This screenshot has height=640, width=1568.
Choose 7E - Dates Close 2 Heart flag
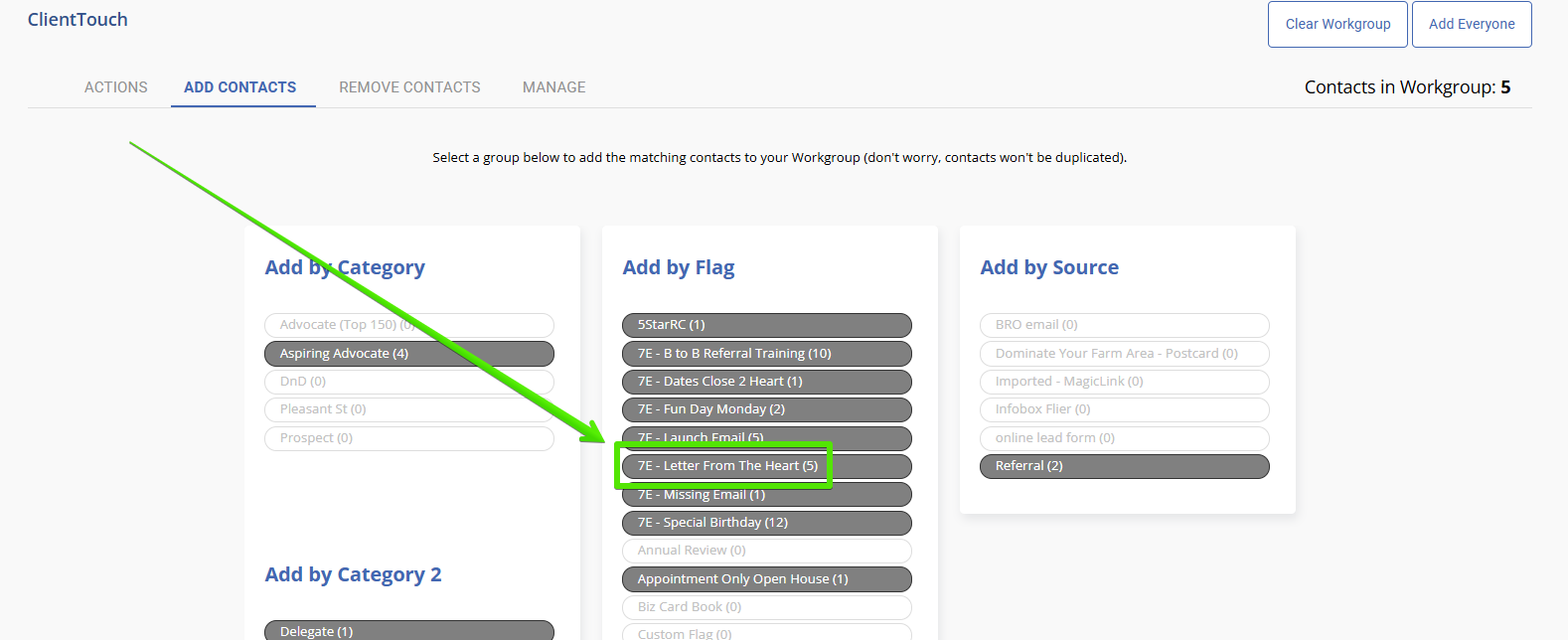tap(766, 382)
